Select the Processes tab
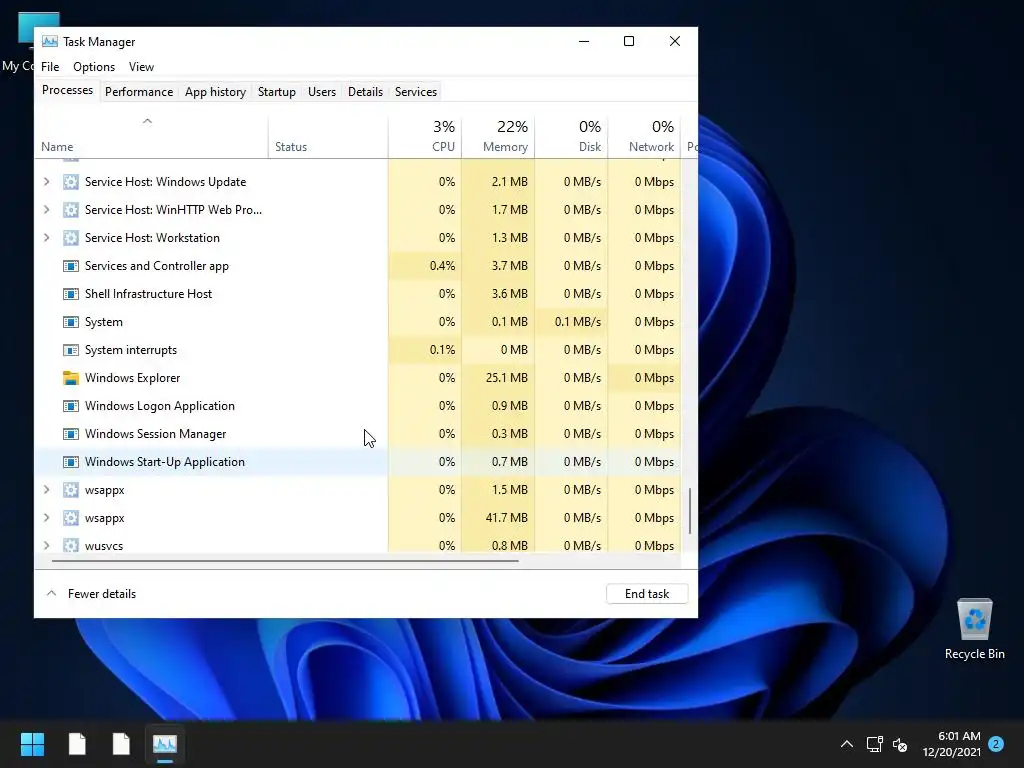This screenshot has width=1024, height=768. [67, 90]
